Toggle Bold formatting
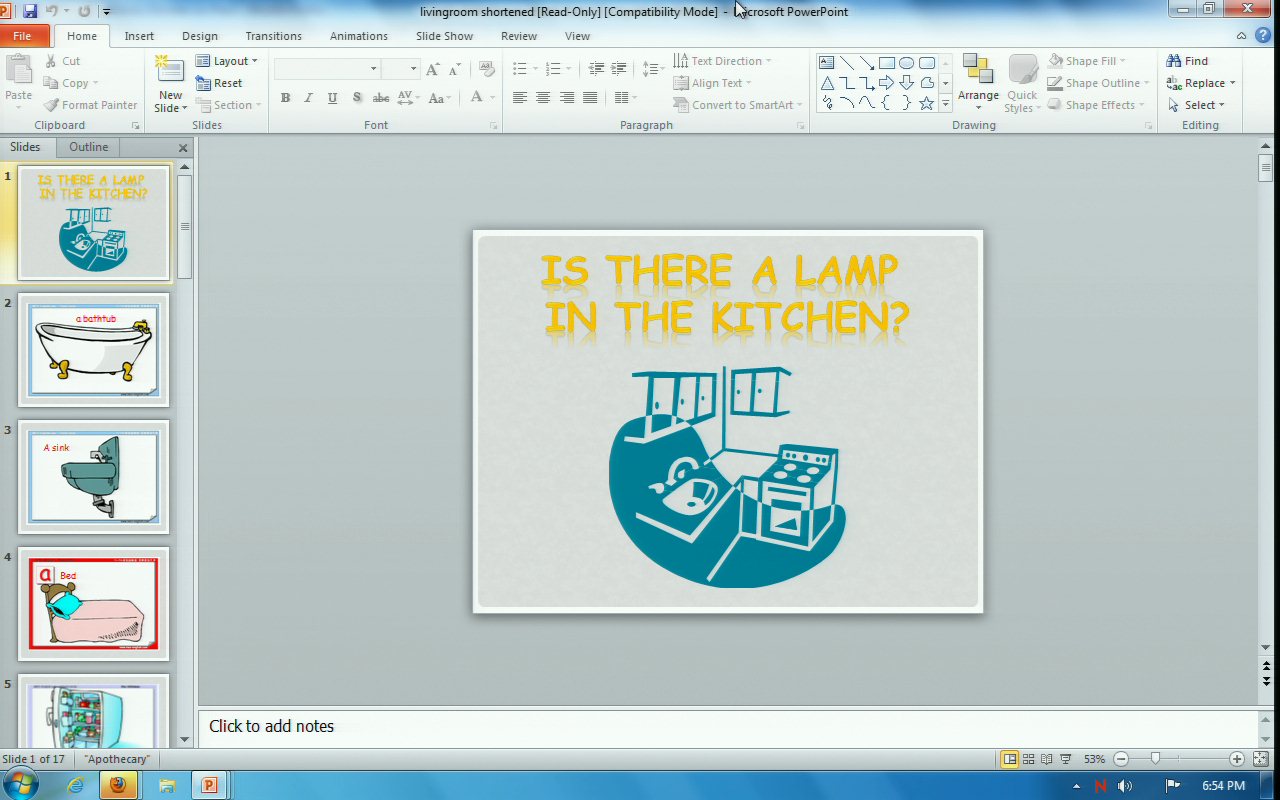 pos(285,98)
